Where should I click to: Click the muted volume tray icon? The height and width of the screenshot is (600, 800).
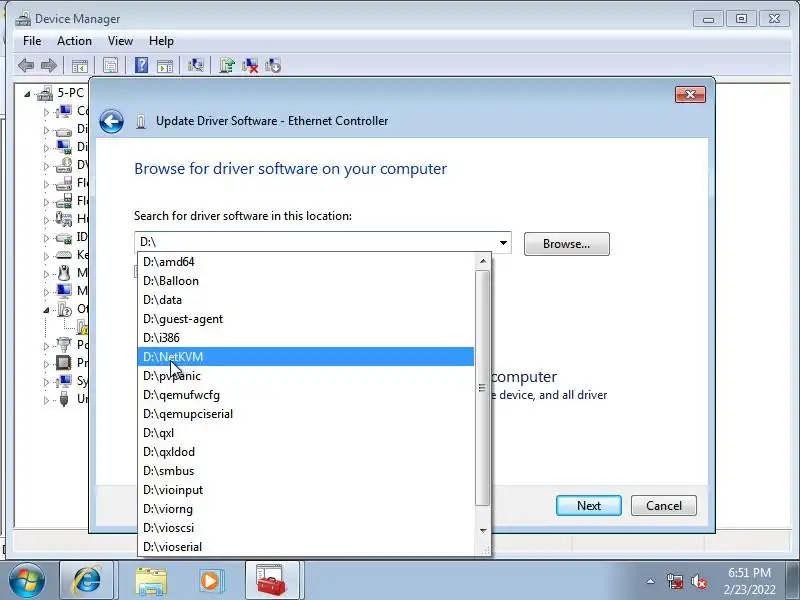coord(698,581)
